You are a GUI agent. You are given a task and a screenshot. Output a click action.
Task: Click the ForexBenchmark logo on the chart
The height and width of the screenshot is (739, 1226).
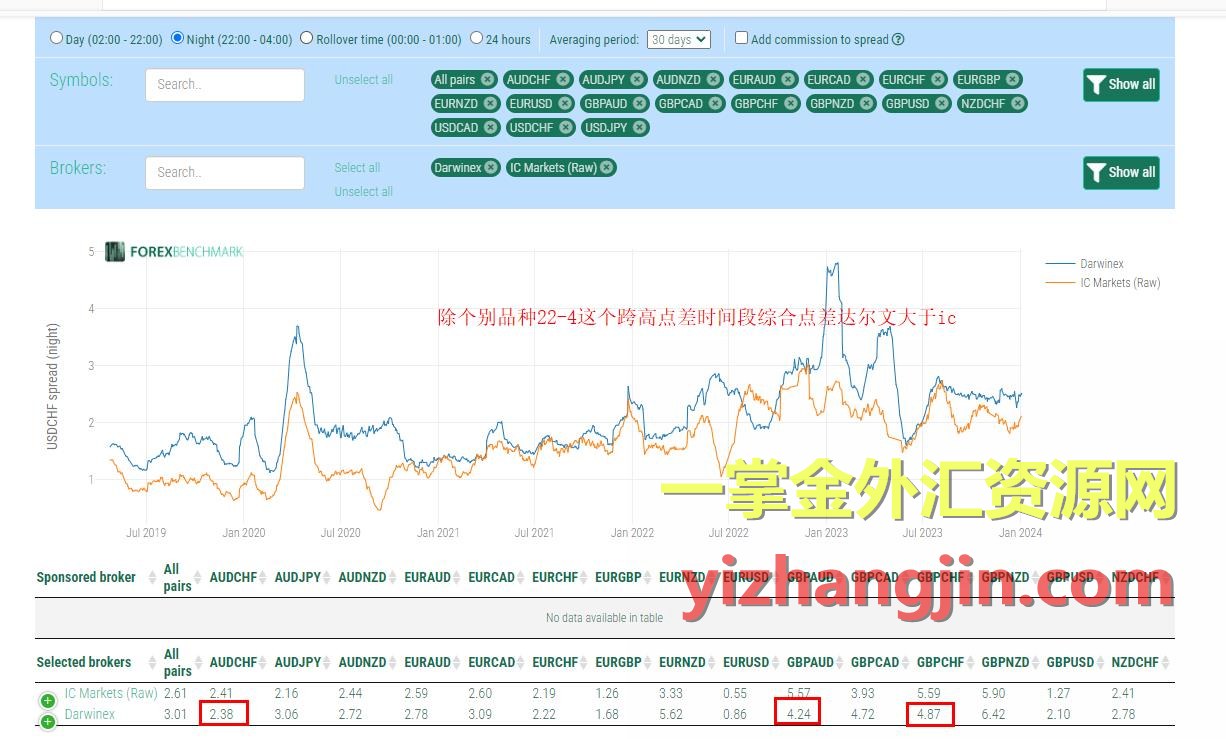point(174,252)
